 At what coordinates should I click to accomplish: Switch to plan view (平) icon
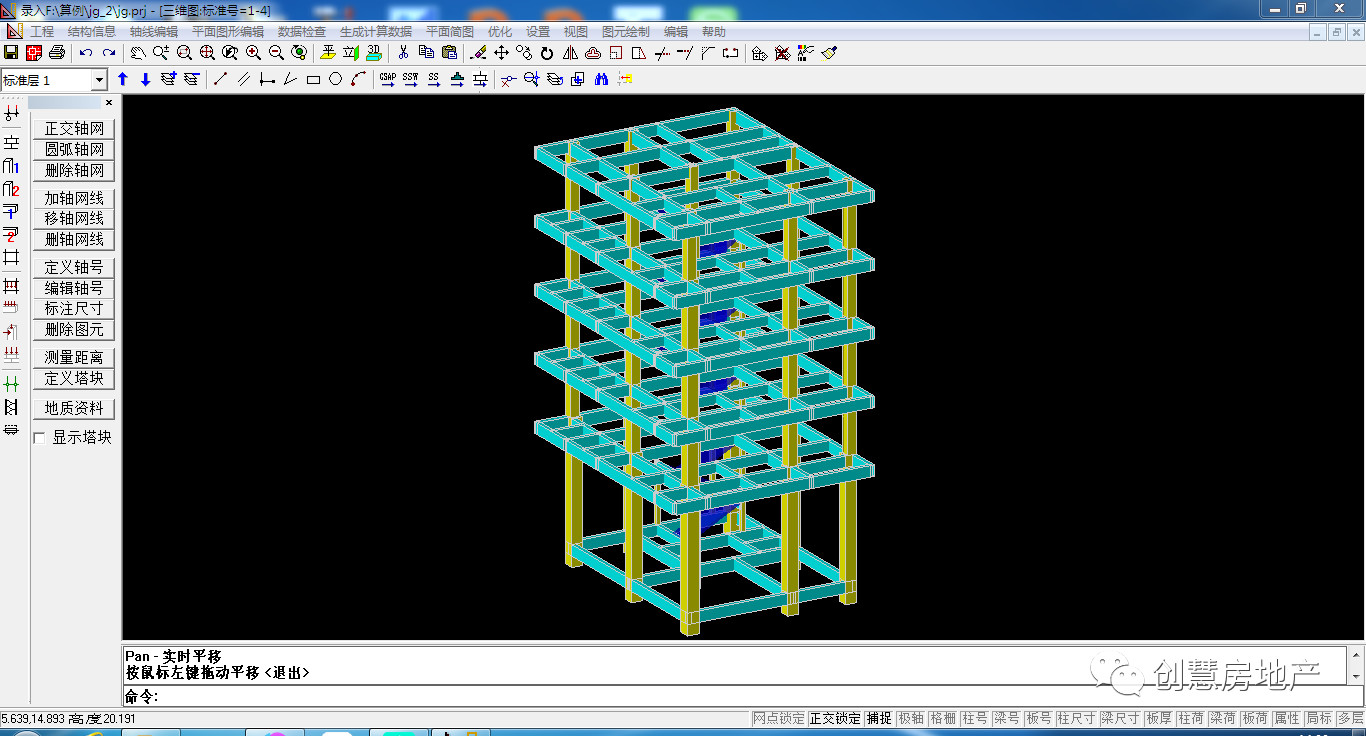click(328, 52)
